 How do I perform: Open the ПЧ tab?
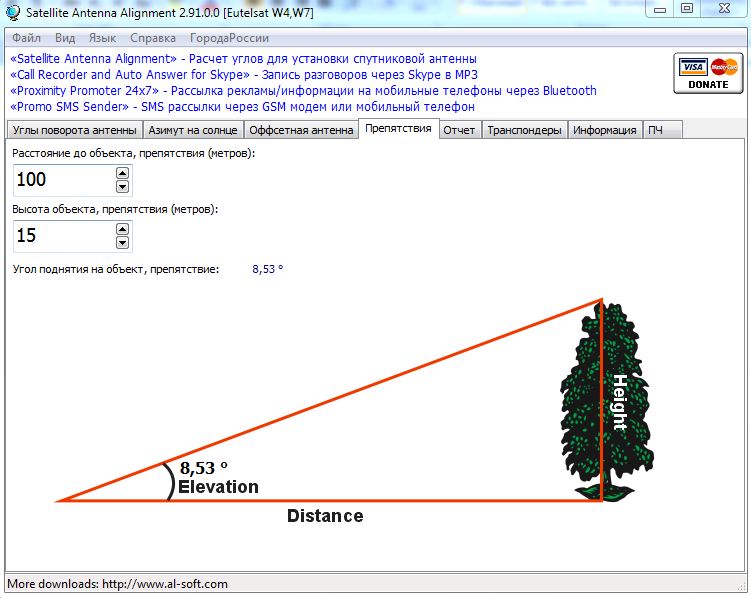point(655,130)
